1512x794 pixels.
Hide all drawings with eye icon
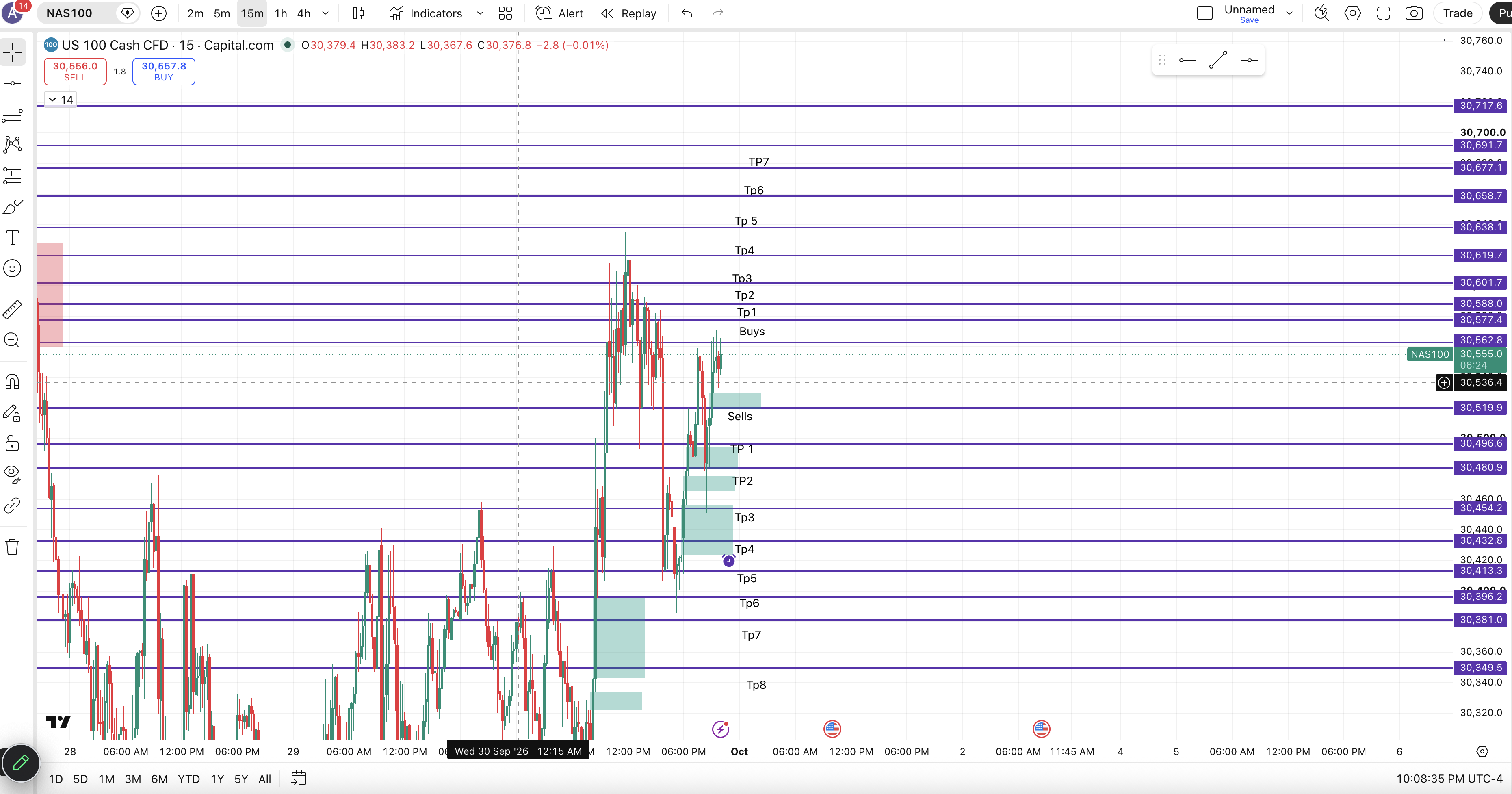tap(12, 474)
